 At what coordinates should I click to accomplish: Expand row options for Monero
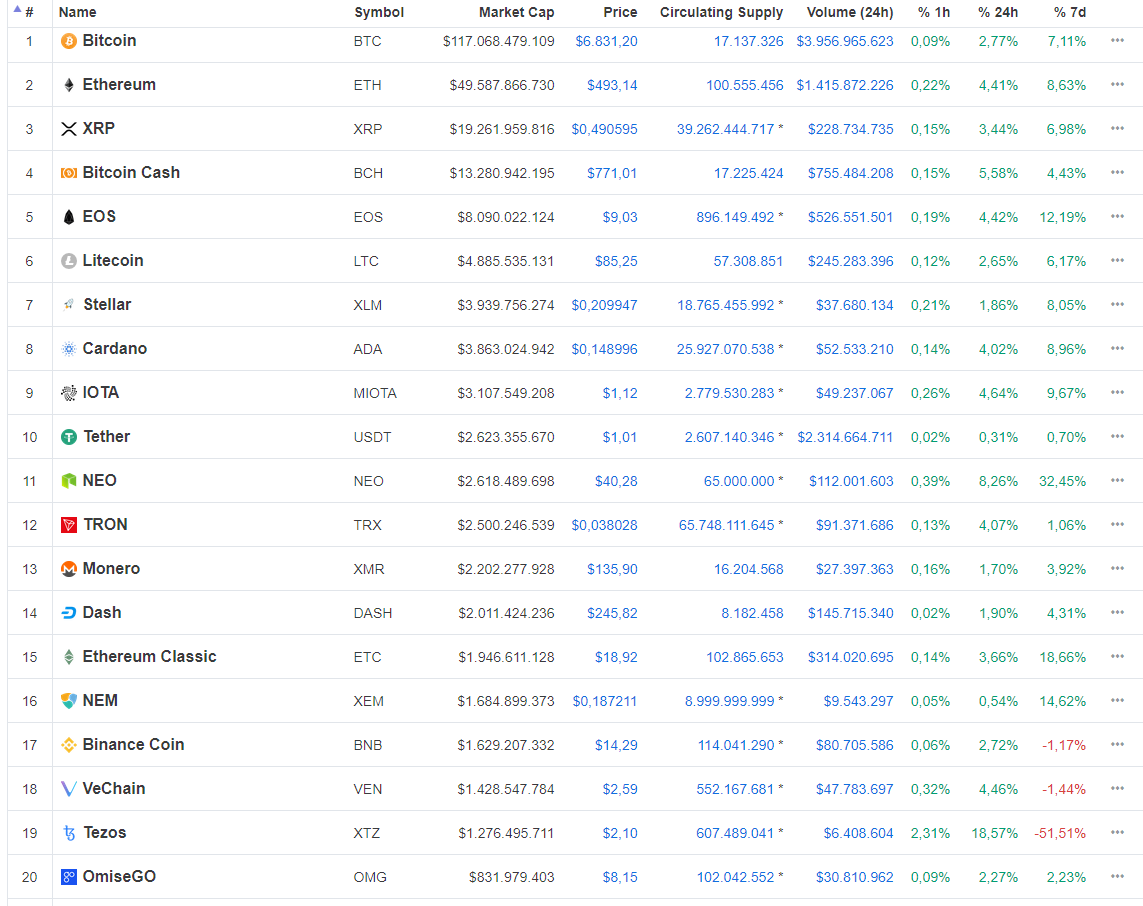pyautogui.click(x=1117, y=569)
